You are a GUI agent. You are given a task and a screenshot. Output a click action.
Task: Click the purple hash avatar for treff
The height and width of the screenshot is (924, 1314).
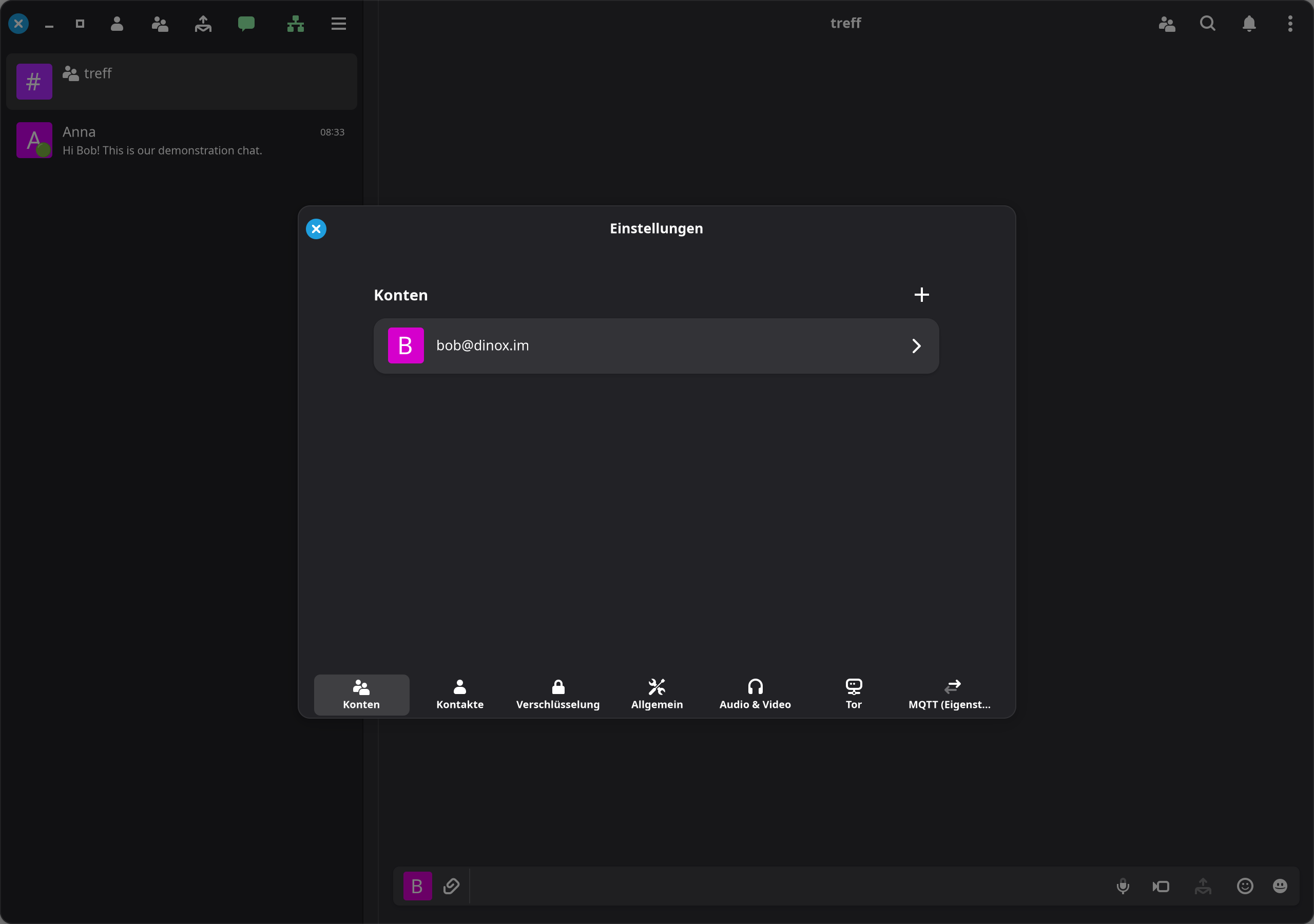pyautogui.click(x=34, y=82)
